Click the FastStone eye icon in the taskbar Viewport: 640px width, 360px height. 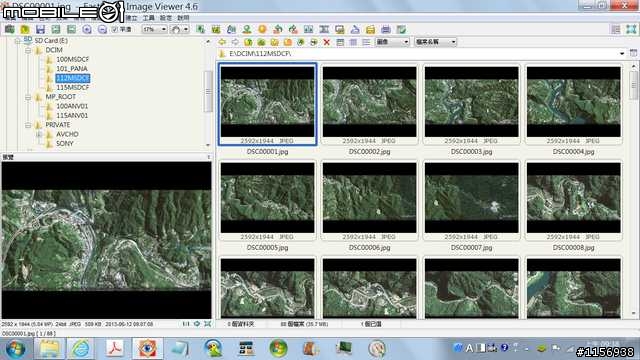pos(147,349)
